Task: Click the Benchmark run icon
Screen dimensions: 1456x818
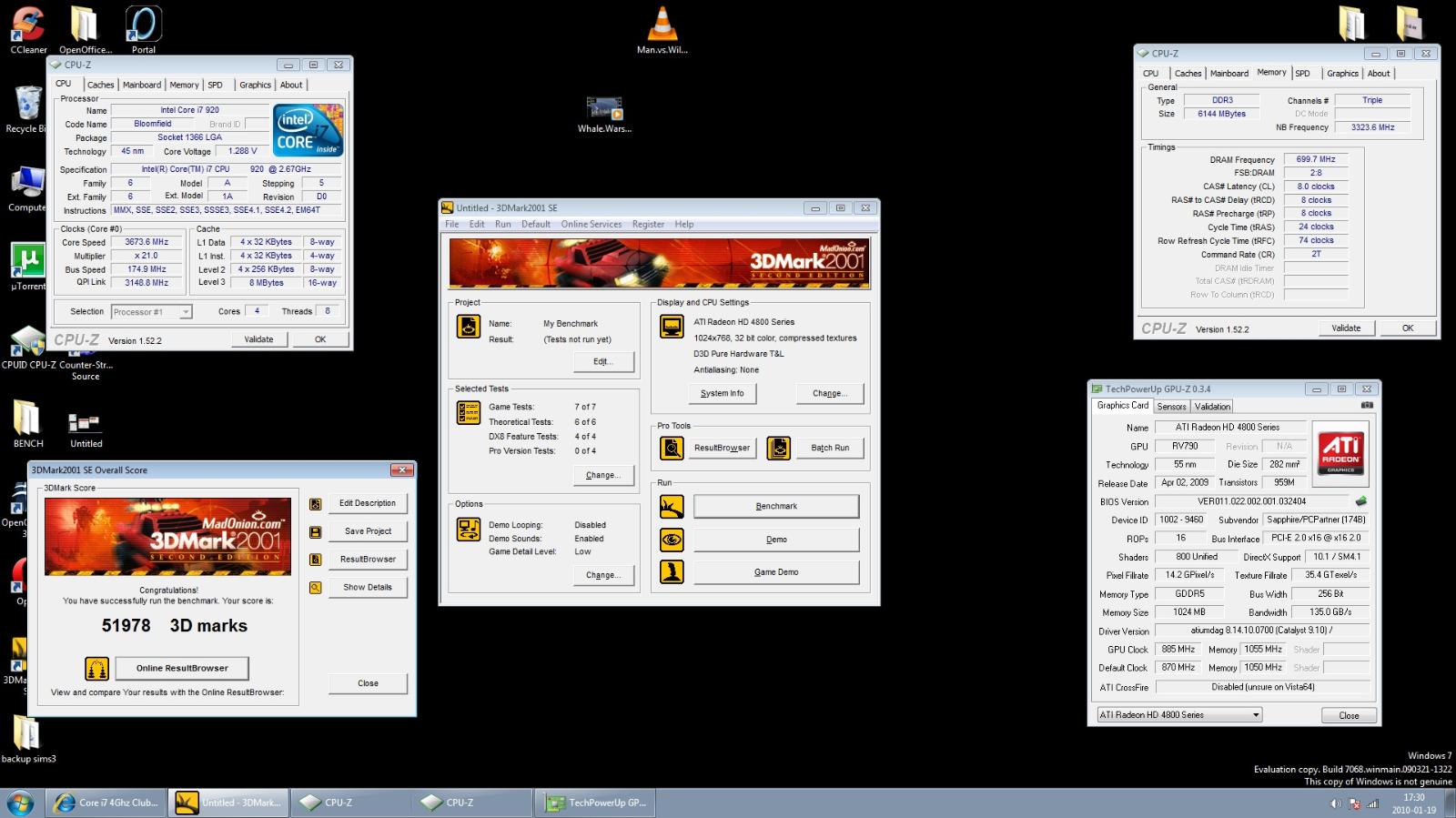Action: [672, 507]
